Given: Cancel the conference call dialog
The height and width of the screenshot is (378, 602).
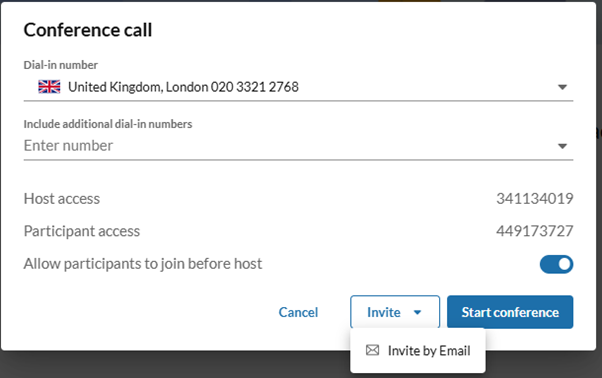Looking at the screenshot, I should click(x=298, y=312).
